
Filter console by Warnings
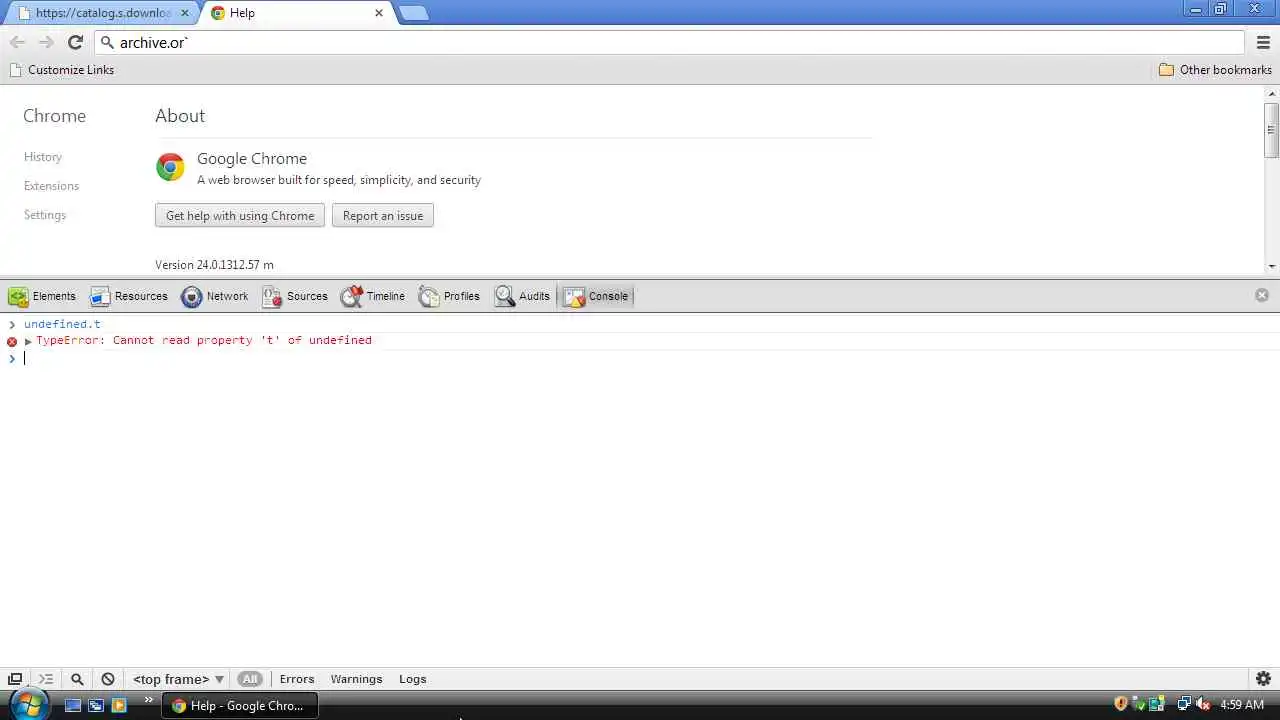tap(356, 679)
